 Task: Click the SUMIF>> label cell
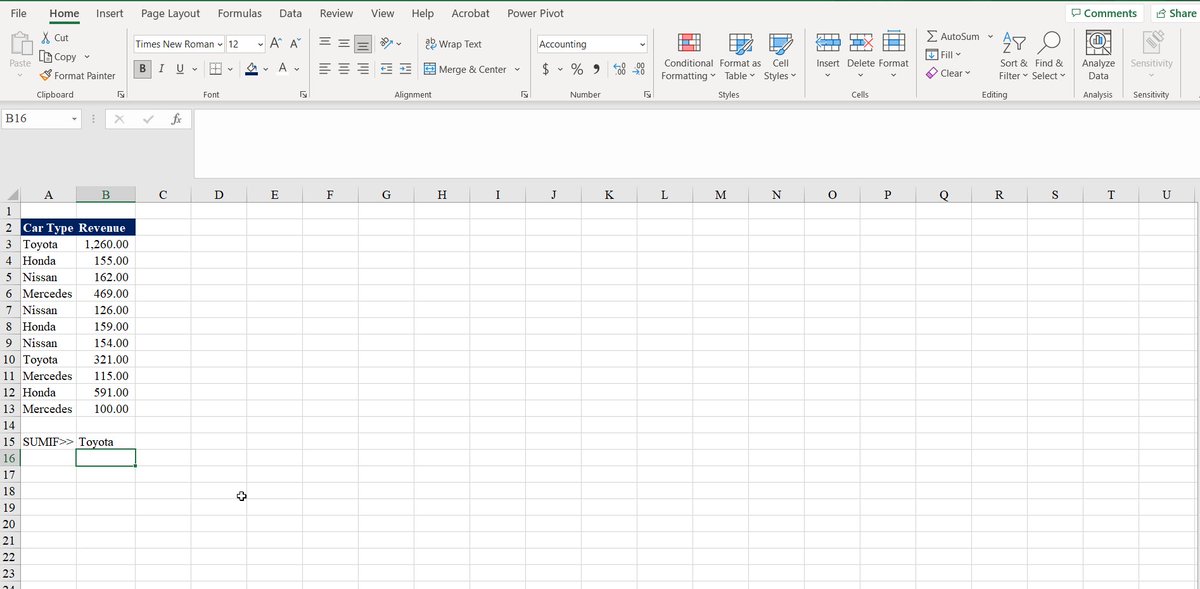point(47,442)
